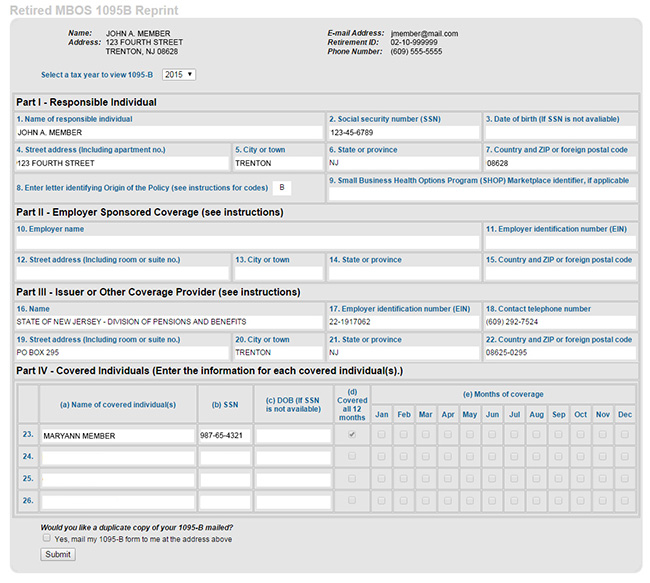Screen dimensions: 650x583
Task: Click the covered individual name field in row 24
Action: coord(118,458)
